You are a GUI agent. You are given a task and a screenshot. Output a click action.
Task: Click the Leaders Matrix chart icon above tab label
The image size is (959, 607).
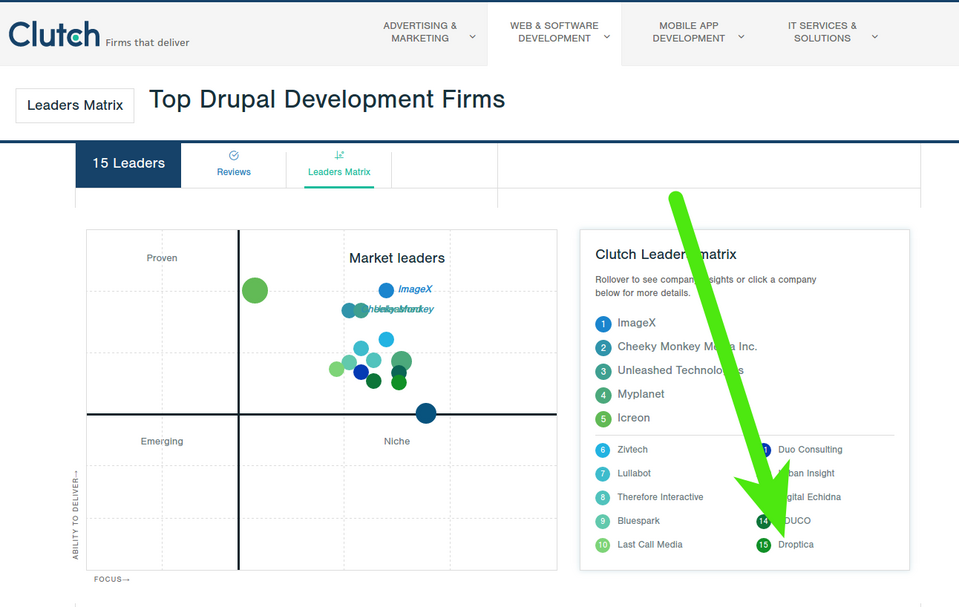pos(339,155)
